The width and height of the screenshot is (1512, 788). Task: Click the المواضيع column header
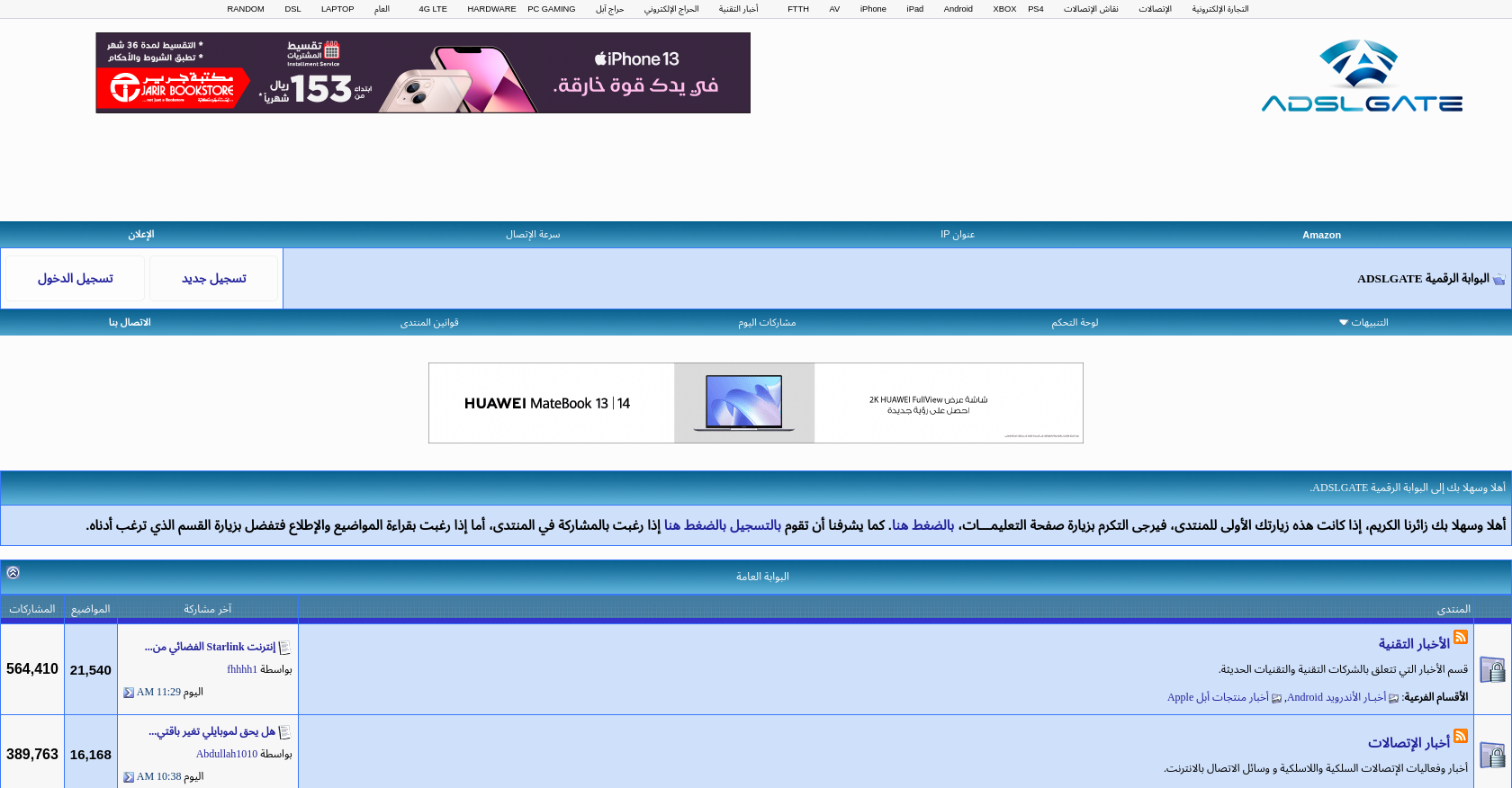tap(91, 609)
